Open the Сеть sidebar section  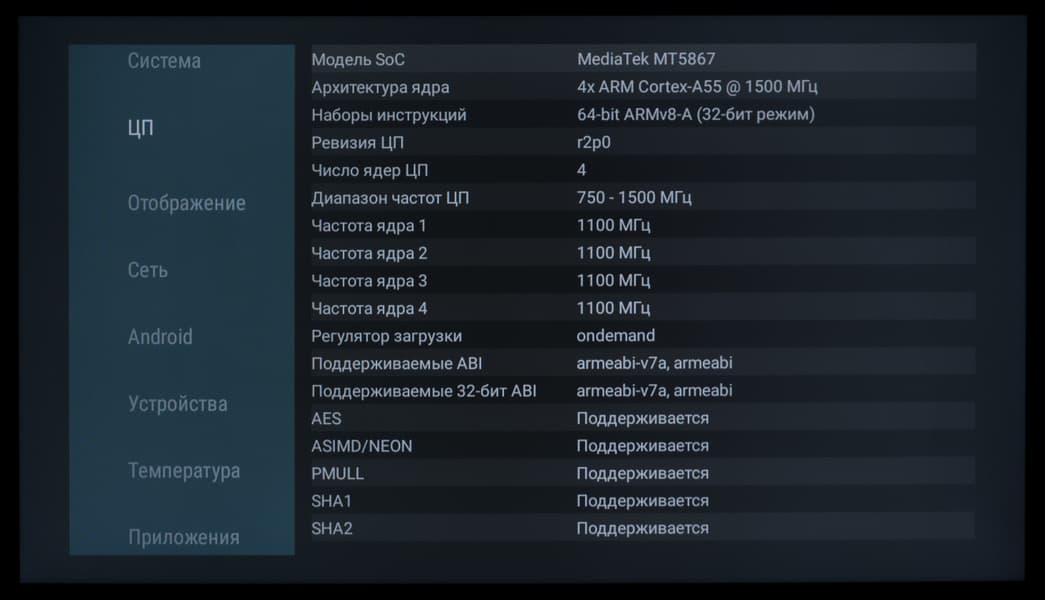(x=148, y=270)
